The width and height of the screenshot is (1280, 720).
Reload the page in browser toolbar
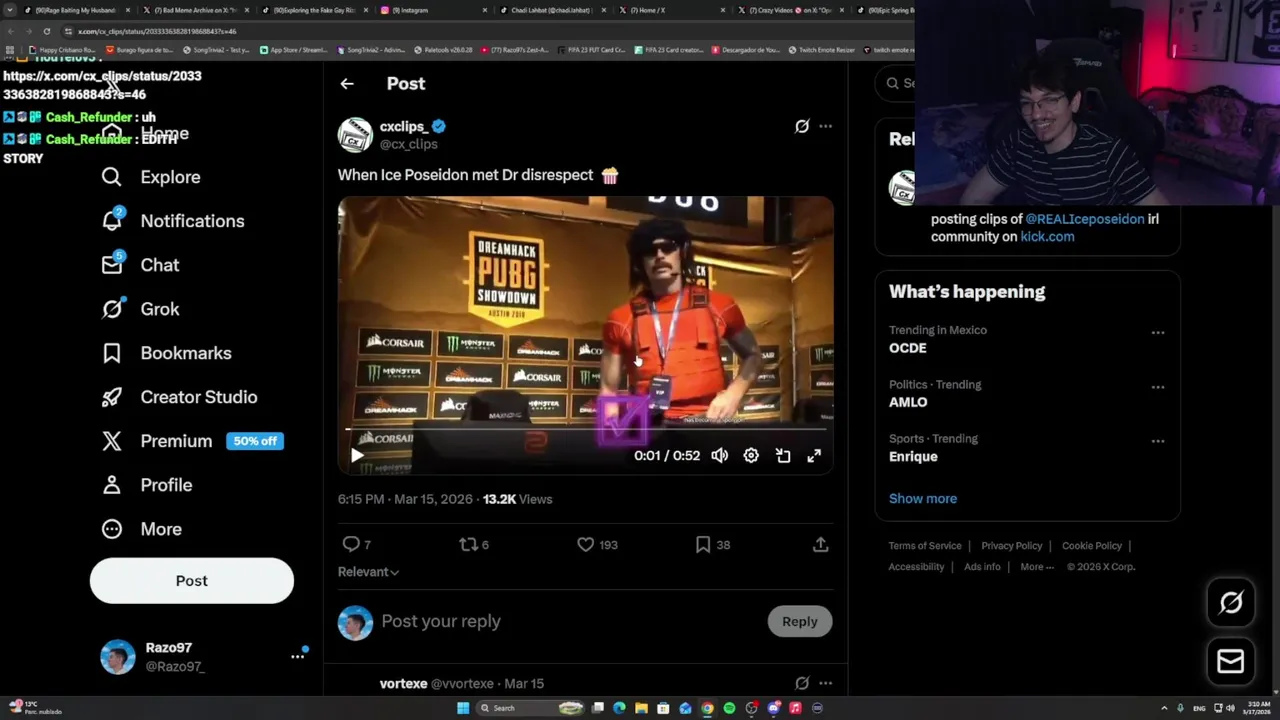46,31
